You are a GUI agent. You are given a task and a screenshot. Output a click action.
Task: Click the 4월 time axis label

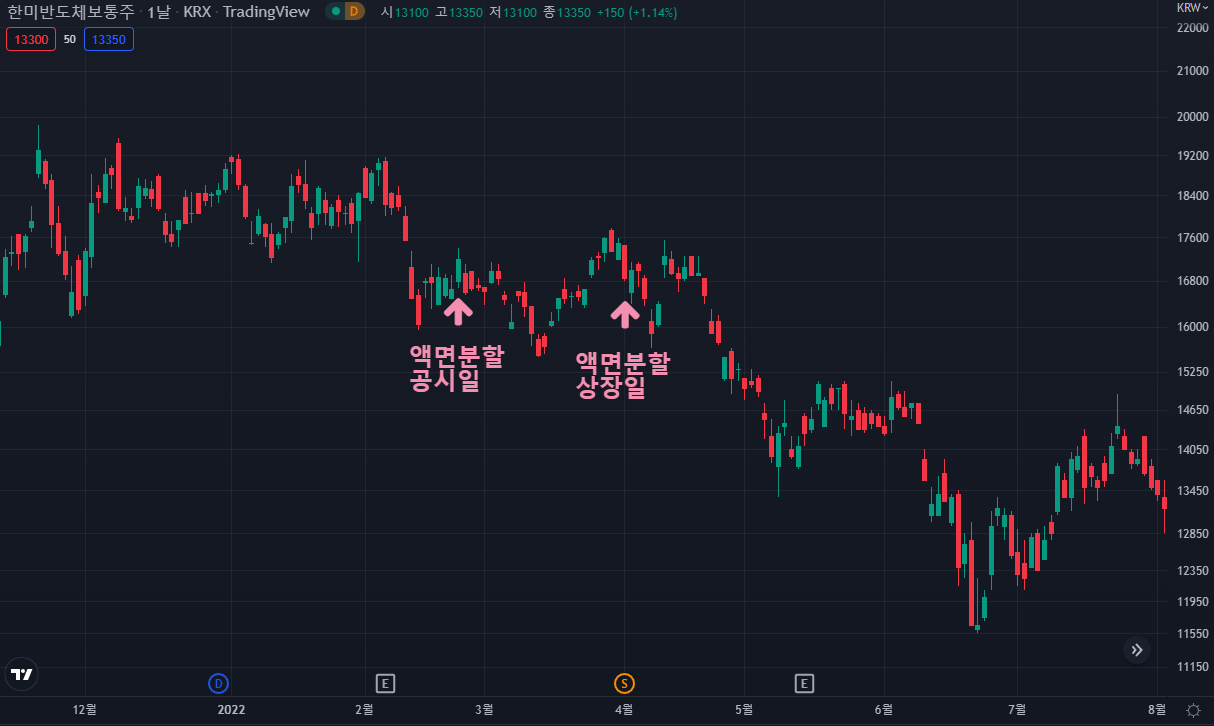pos(624,709)
